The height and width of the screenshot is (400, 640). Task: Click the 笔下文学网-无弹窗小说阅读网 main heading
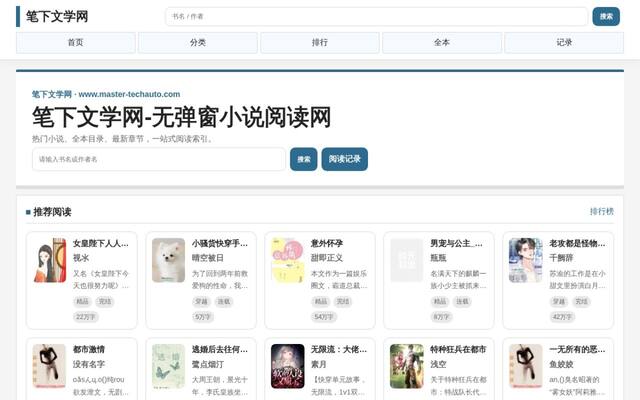coord(182,118)
